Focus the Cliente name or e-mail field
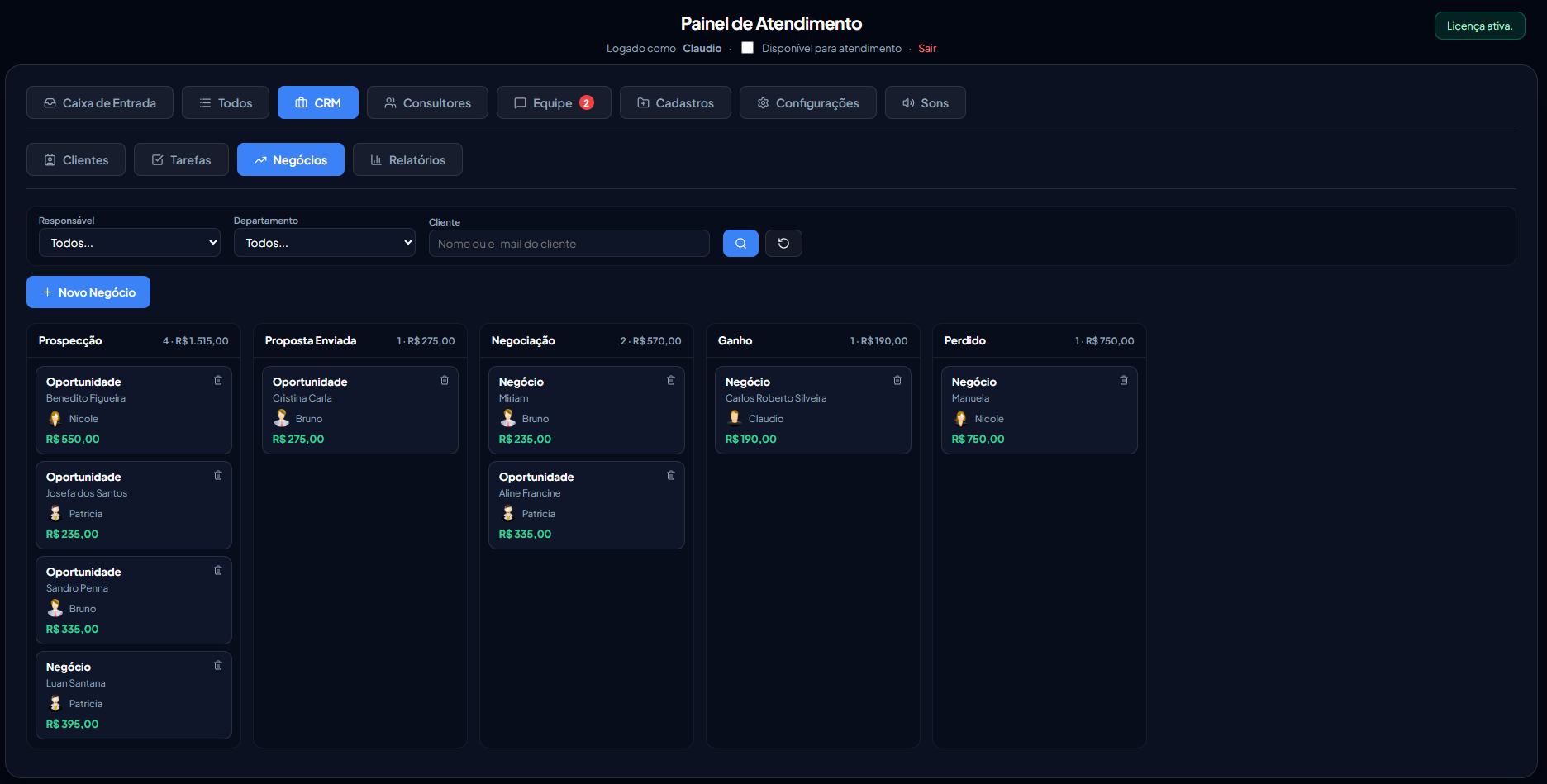This screenshot has width=1547, height=784. pos(569,244)
